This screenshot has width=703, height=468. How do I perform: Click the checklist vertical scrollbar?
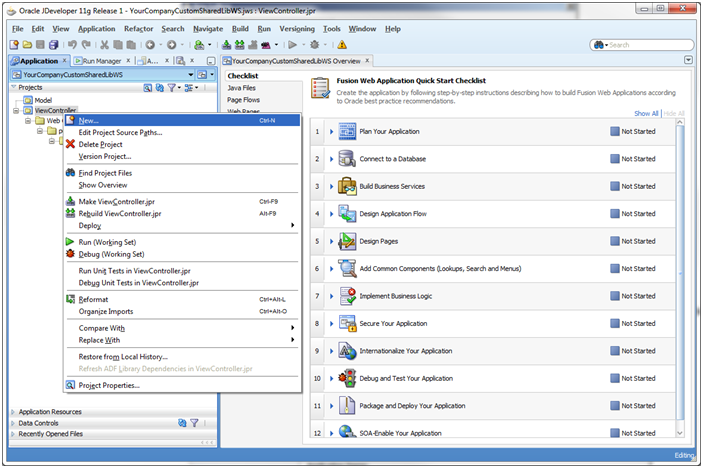coord(680,273)
